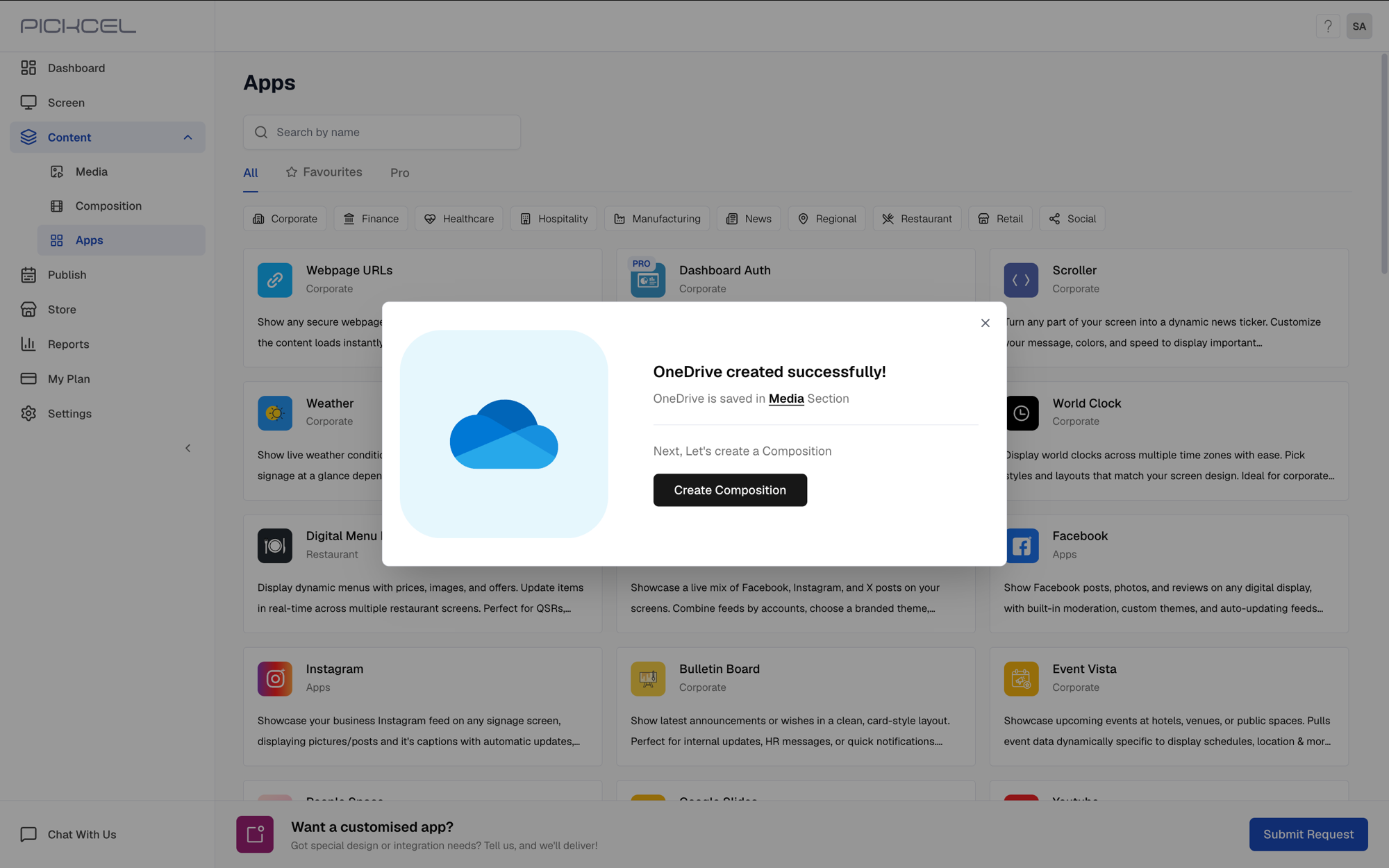Screen dimensions: 1389x868
Task: Filter apps by Retail category
Action: point(1000,219)
